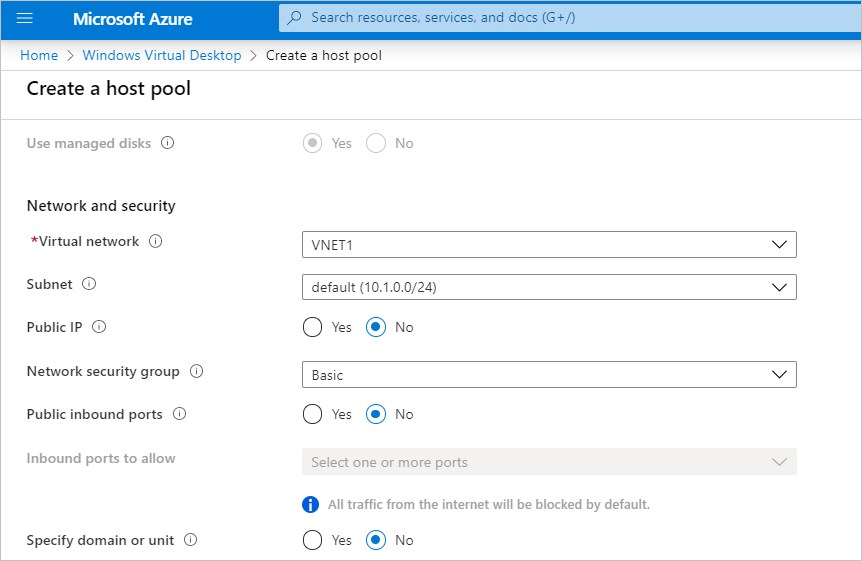Select No for Use managed disks
The height and width of the screenshot is (561, 862).
376,144
